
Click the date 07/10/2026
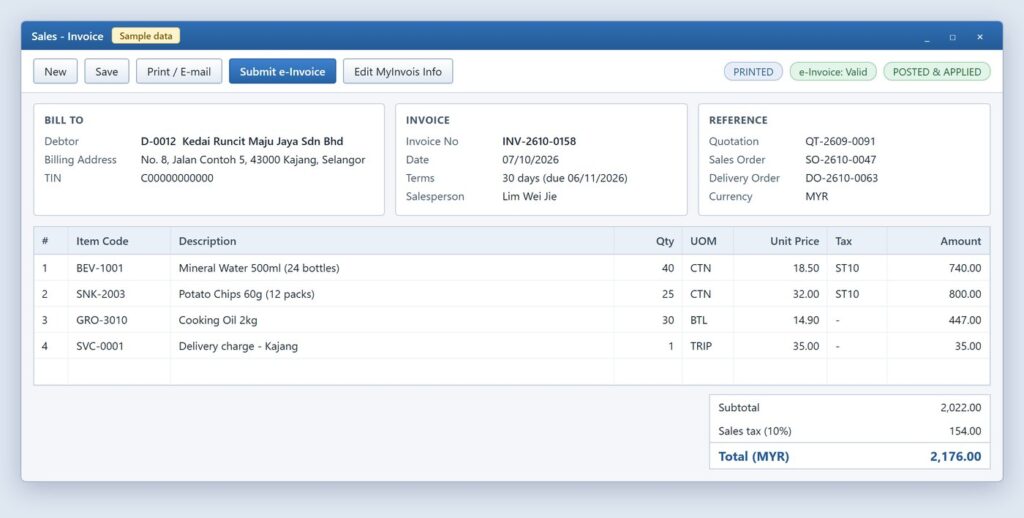(x=530, y=160)
